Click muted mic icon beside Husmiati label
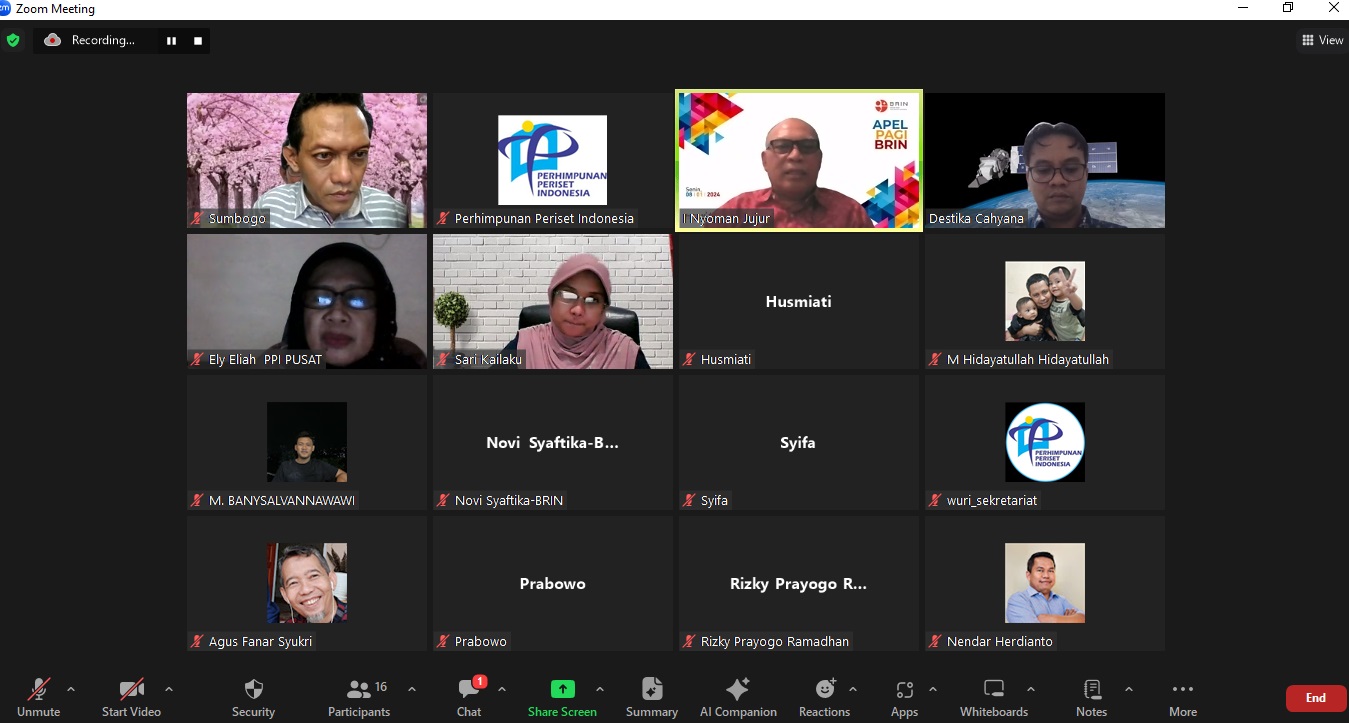The height and width of the screenshot is (723, 1349). click(689, 359)
